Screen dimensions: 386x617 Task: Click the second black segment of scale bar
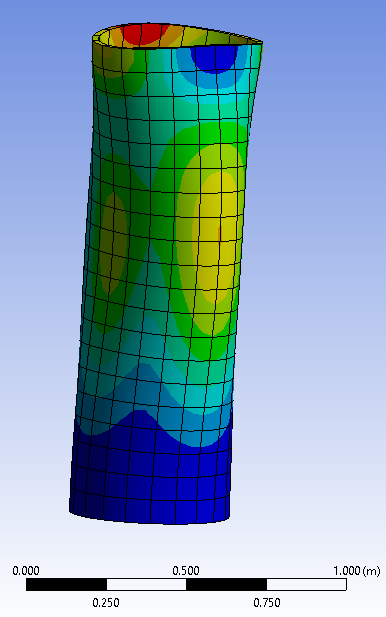click(226, 584)
